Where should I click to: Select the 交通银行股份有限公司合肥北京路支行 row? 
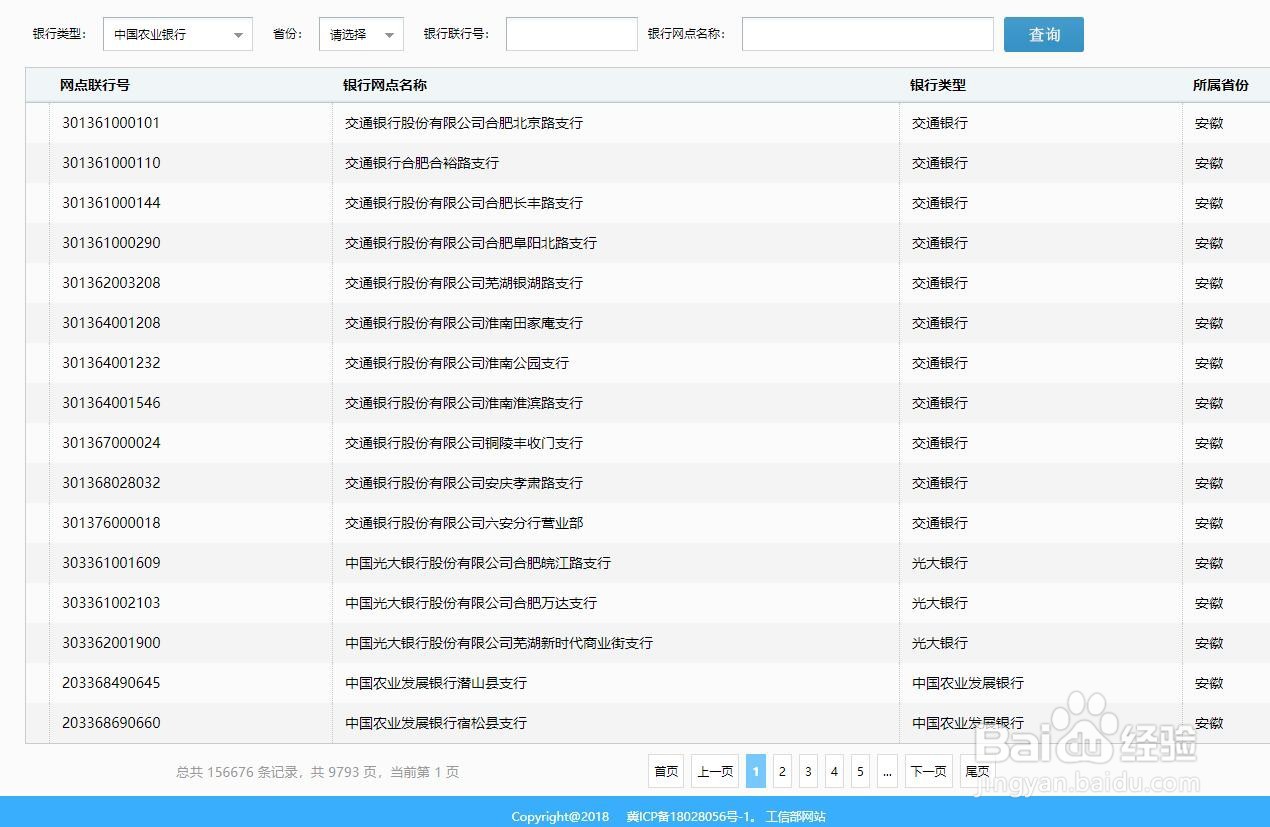click(x=465, y=123)
